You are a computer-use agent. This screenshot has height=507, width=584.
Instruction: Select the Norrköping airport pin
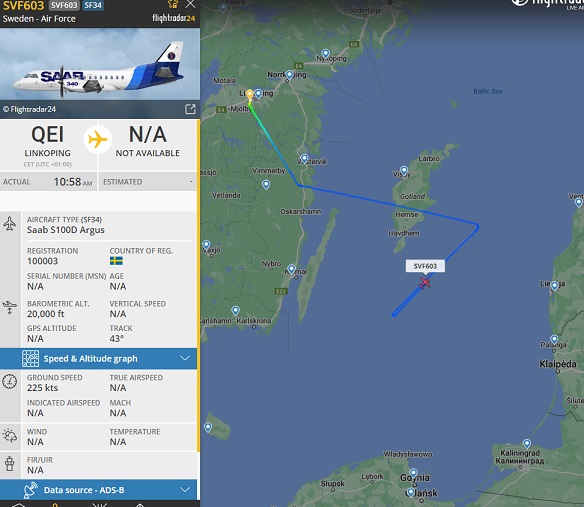point(289,76)
